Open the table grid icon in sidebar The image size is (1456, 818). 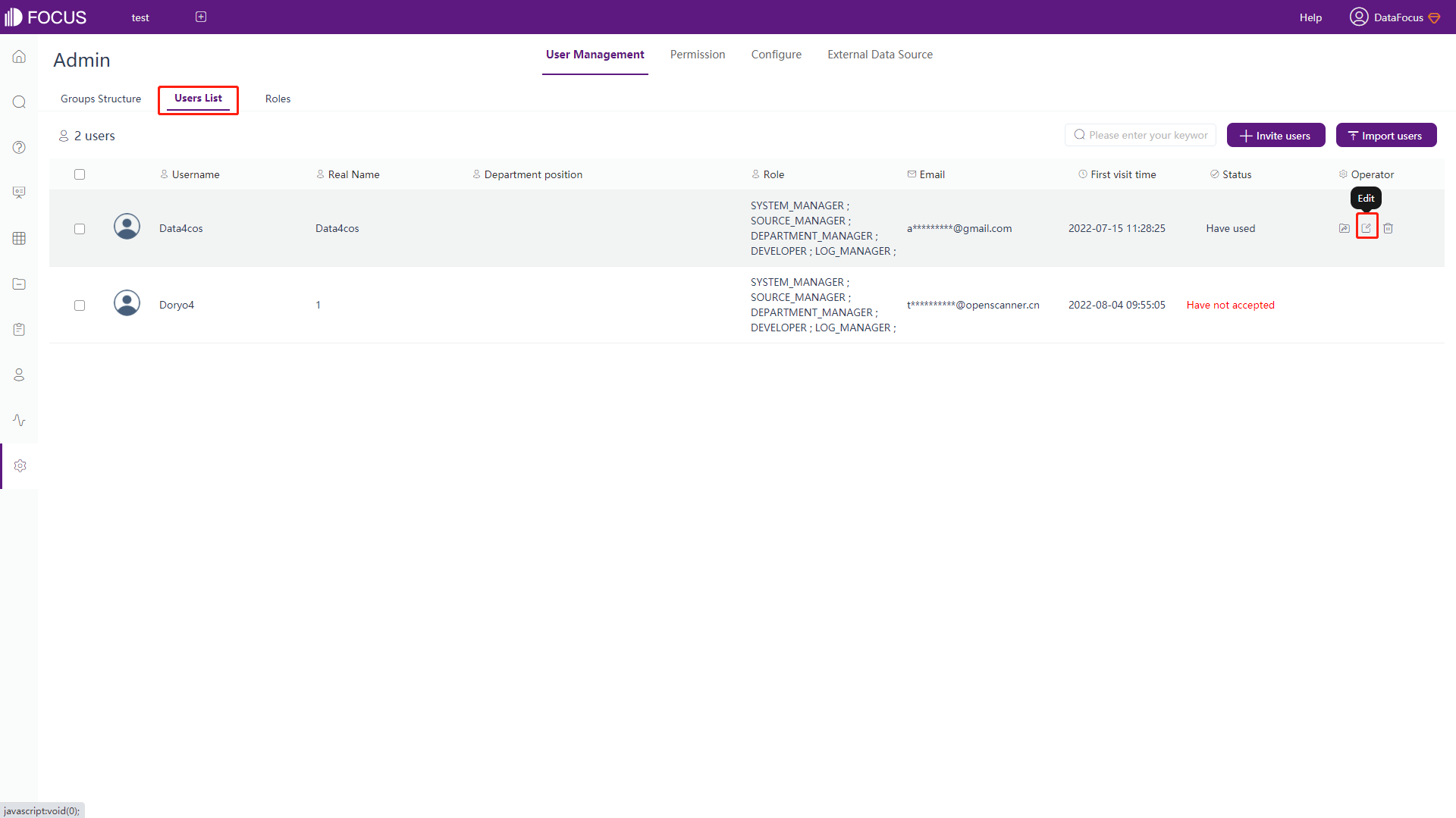pyautogui.click(x=19, y=238)
